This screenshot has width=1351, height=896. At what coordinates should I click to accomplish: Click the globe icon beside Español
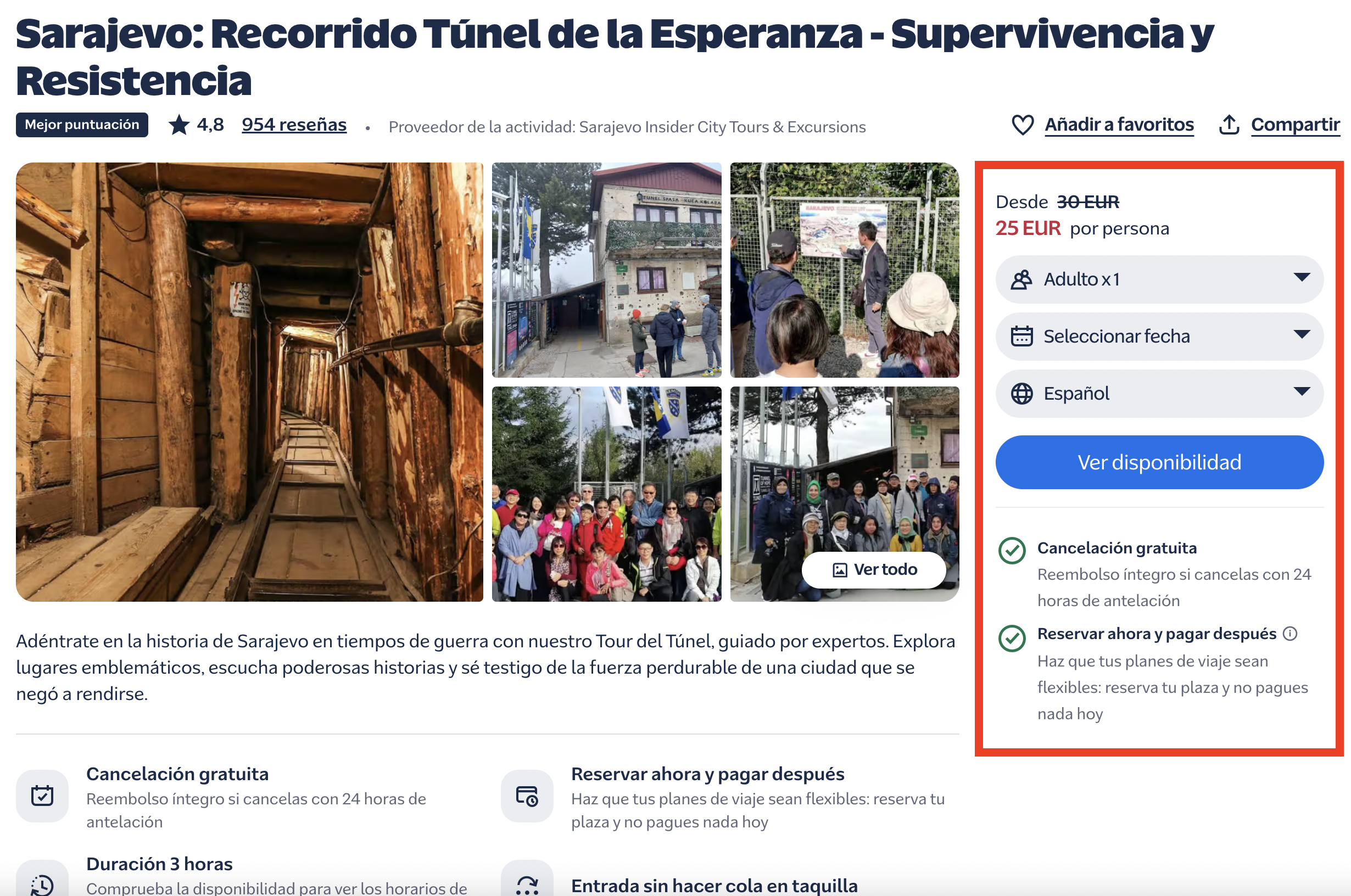click(1022, 393)
